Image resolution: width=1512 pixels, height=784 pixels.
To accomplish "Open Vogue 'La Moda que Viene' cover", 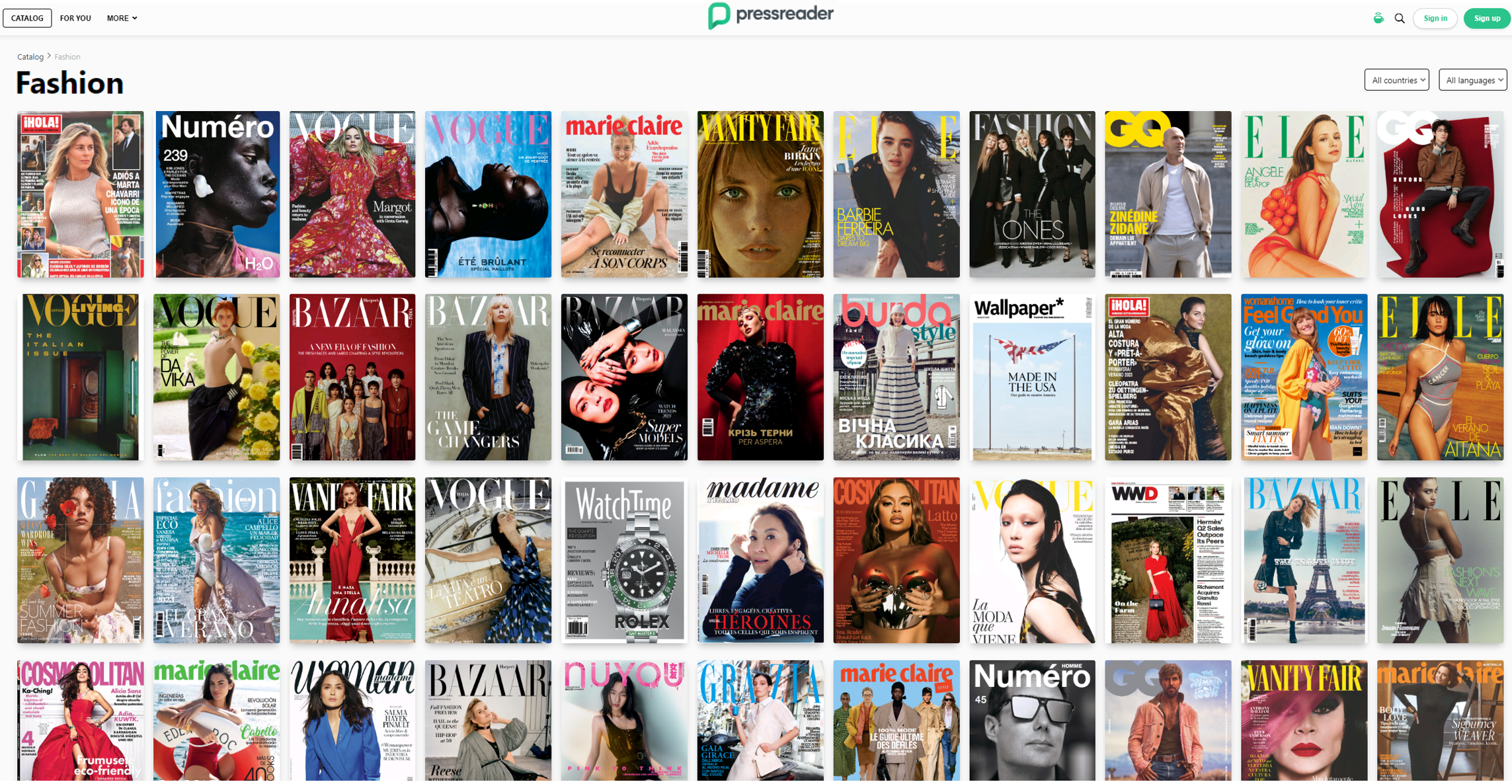I will [1032, 561].
